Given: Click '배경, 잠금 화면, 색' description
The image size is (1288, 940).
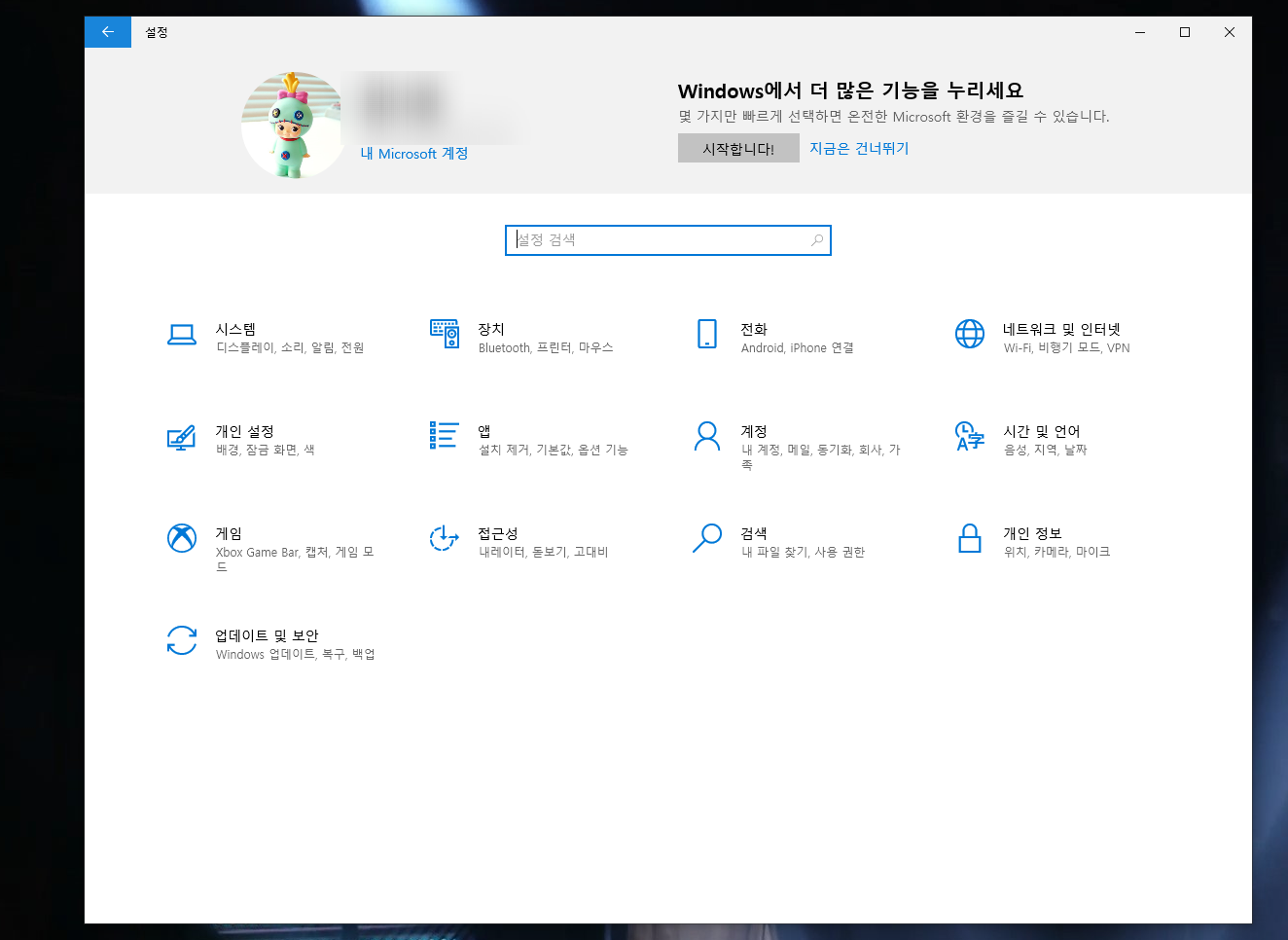Looking at the screenshot, I should coord(266,451).
